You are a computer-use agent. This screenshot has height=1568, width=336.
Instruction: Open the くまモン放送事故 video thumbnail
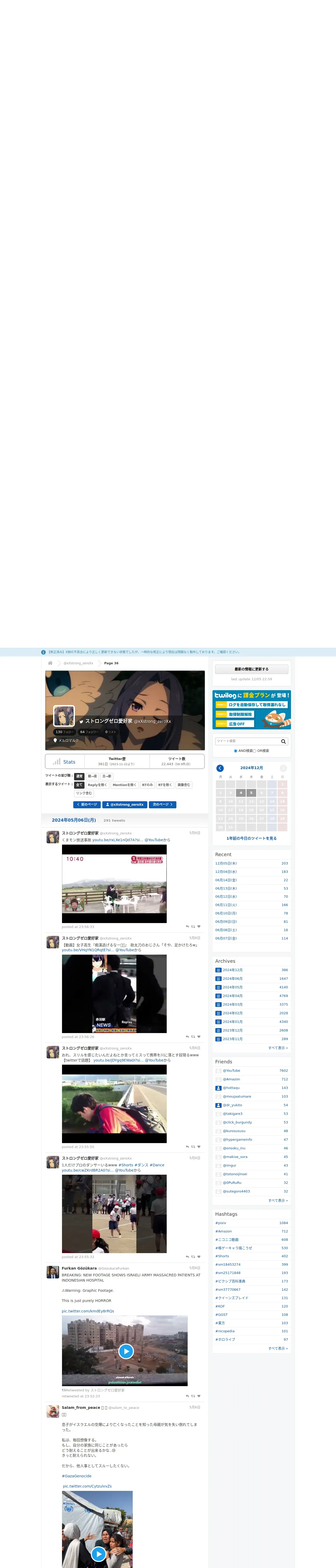(114, 884)
